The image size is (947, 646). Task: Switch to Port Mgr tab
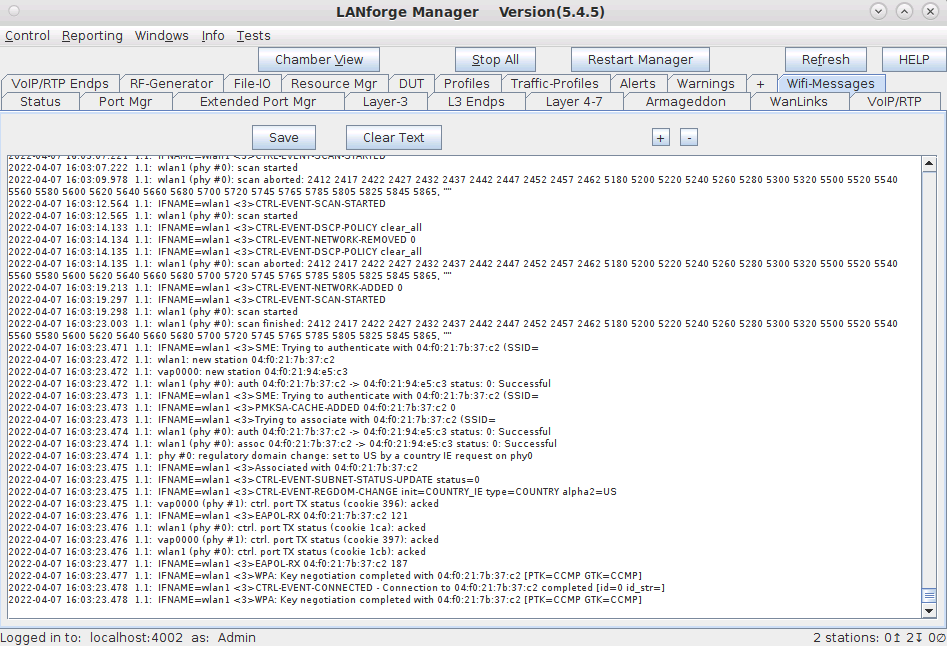click(126, 101)
